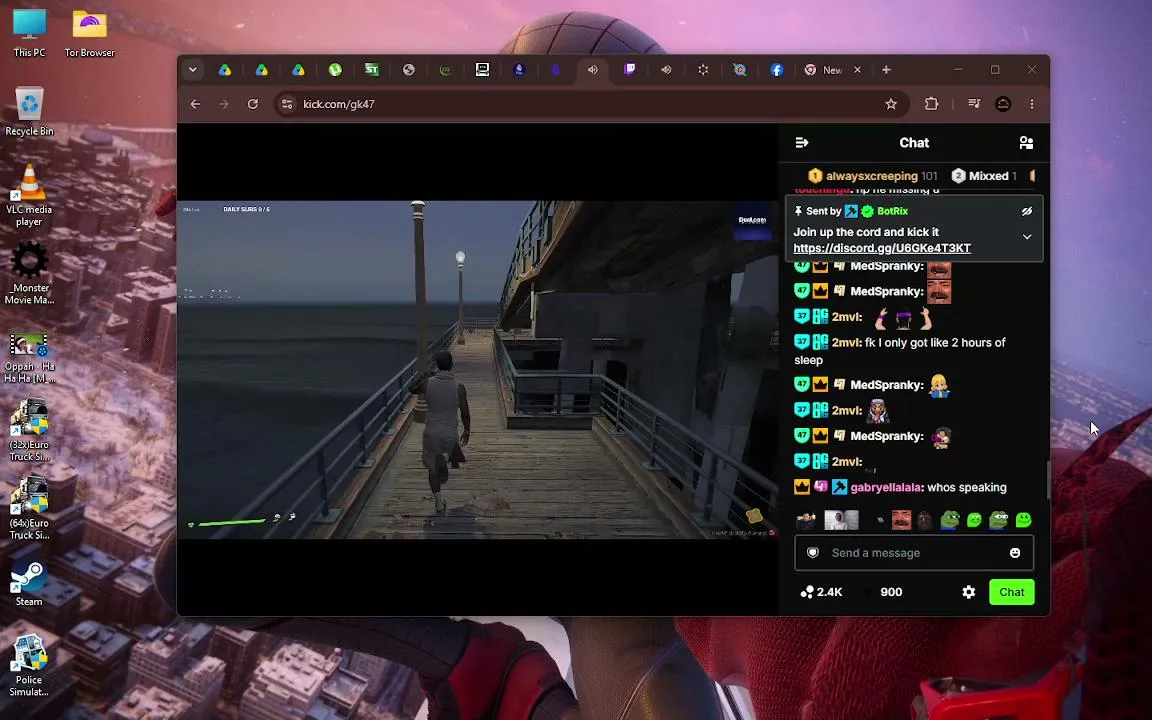
Task: Click the shield identity icon in message box
Action: (x=813, y=552)
